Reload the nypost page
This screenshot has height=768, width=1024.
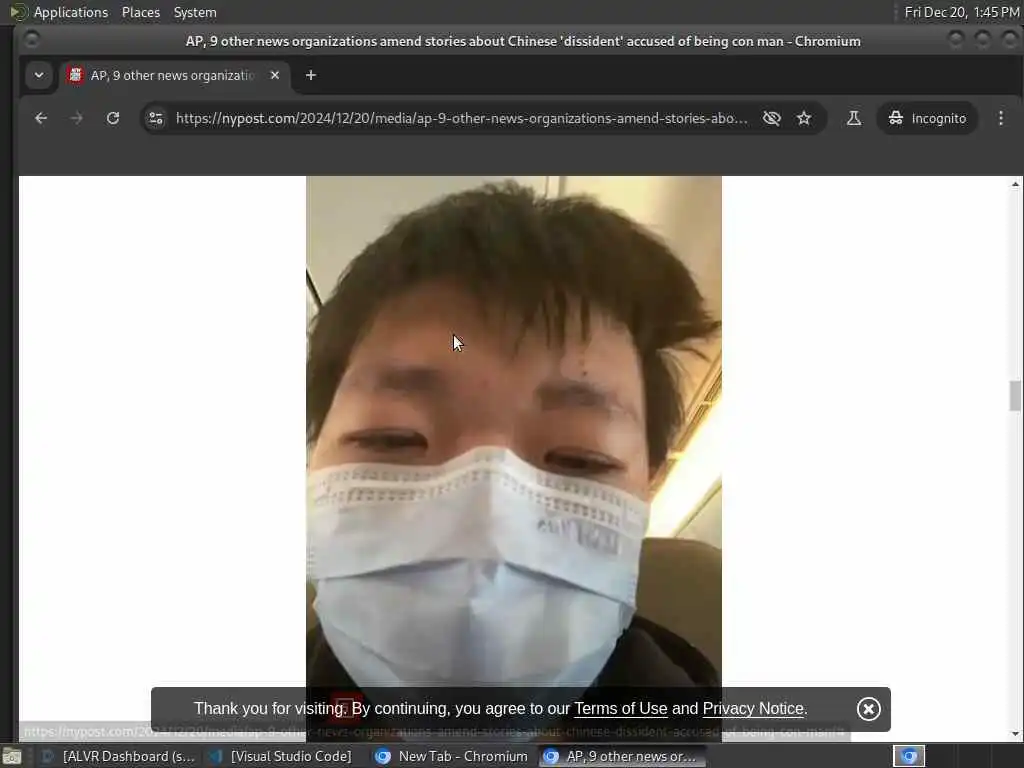[113, 118]
